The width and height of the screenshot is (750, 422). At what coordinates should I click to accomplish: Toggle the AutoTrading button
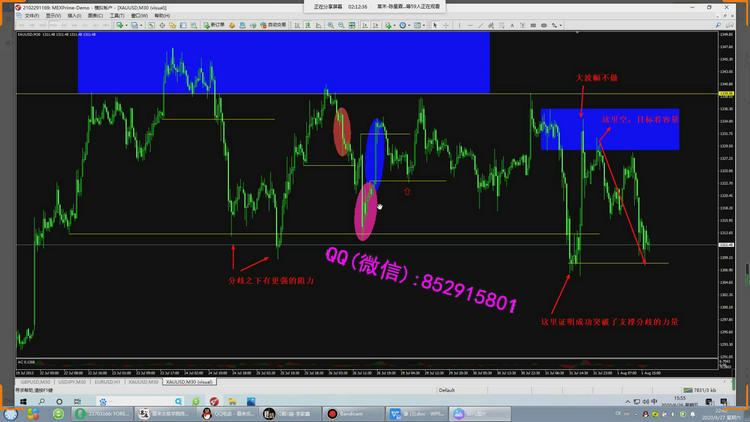click(269, 24)
